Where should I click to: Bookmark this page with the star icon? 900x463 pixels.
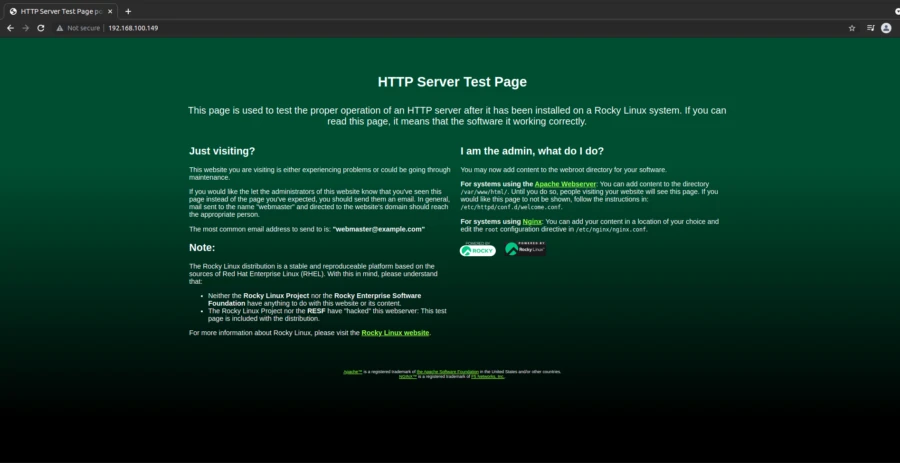click(852, 28)
